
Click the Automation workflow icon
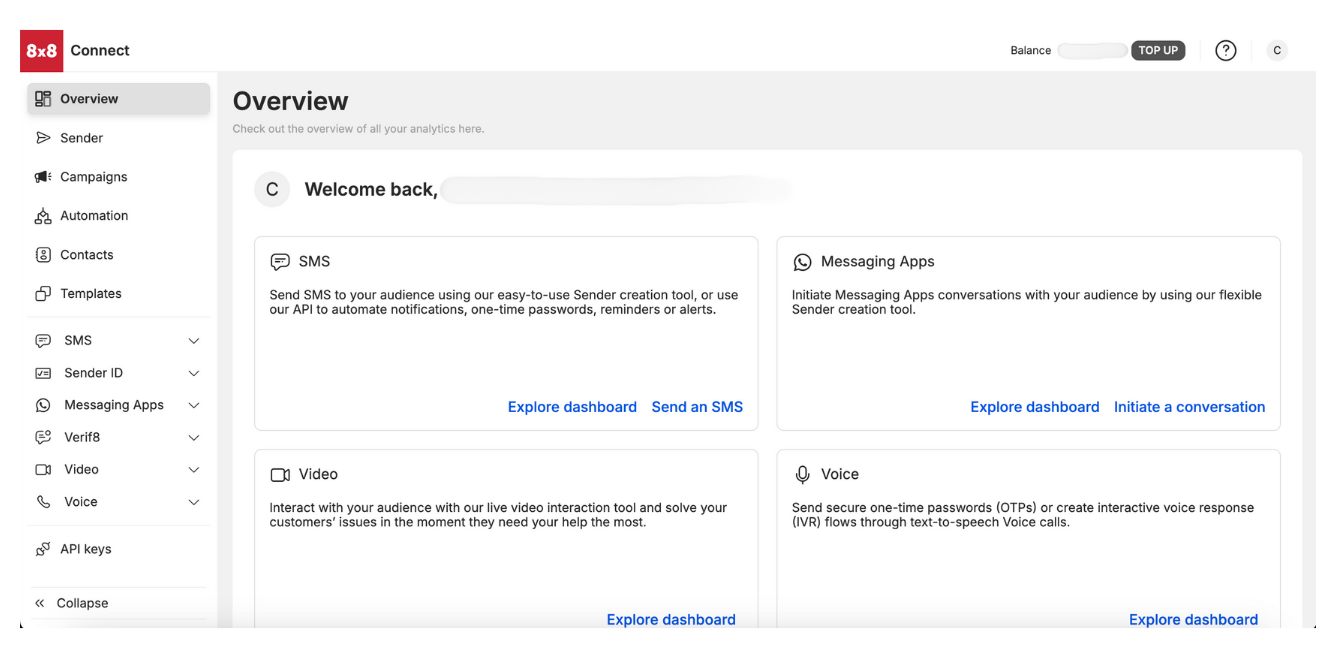43,216
